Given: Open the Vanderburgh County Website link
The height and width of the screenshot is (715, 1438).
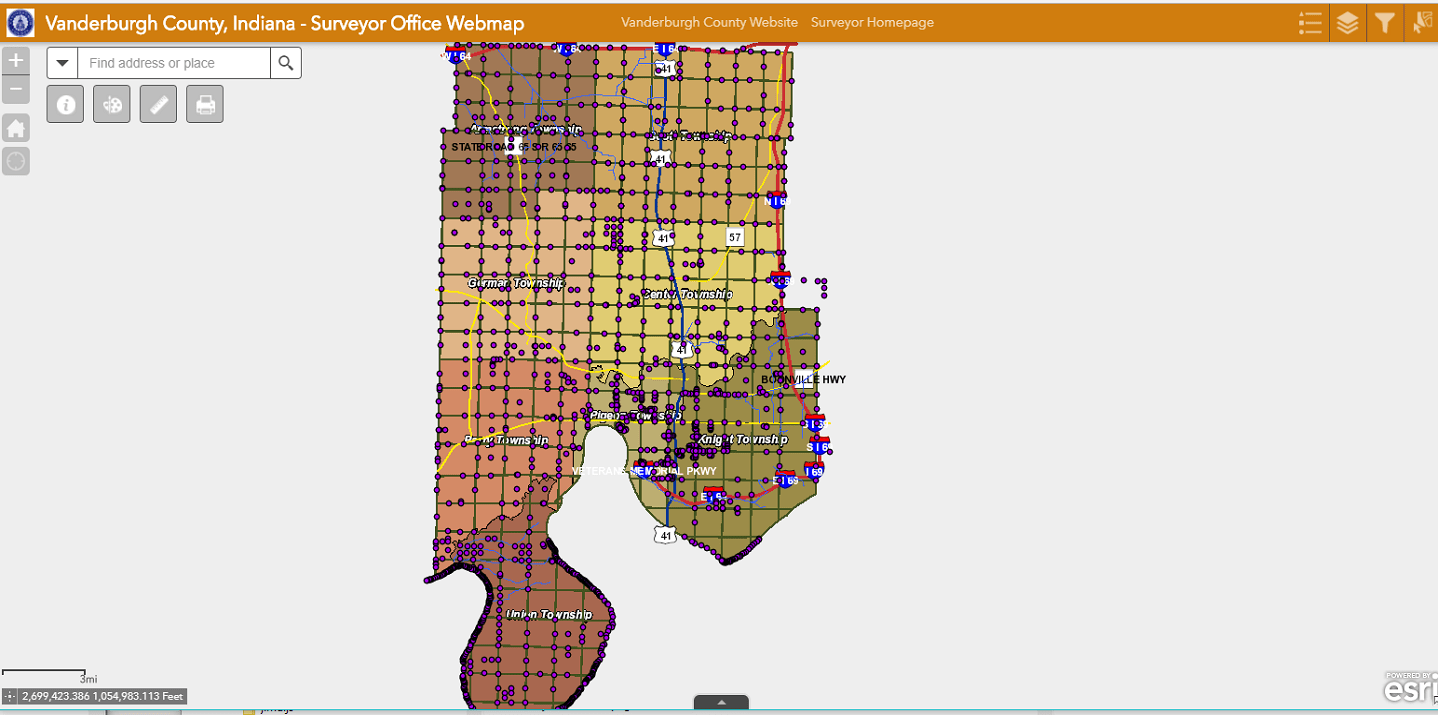Looking at the screenshot, I should (x=709, y=22).
